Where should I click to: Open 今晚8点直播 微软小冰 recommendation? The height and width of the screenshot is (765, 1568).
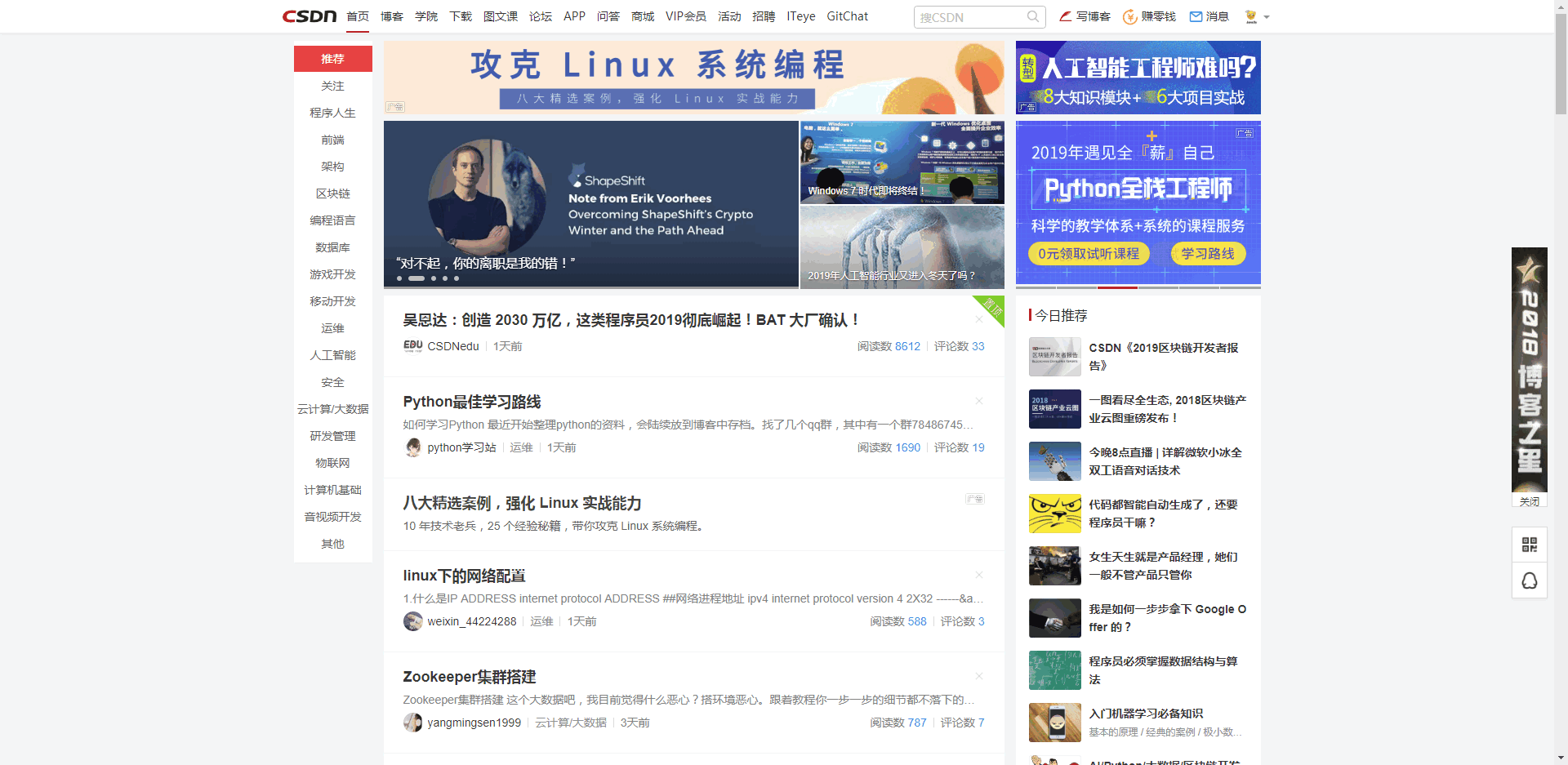point(1165,461)
